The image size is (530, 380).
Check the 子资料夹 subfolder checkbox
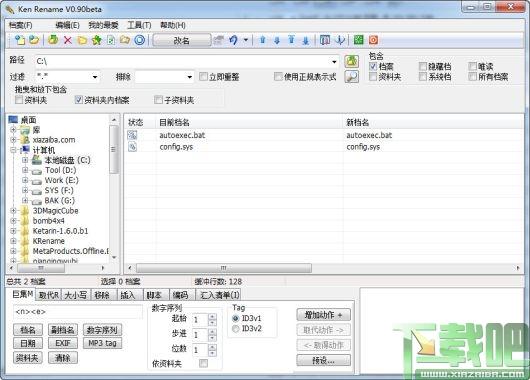(x=158, y=100)
